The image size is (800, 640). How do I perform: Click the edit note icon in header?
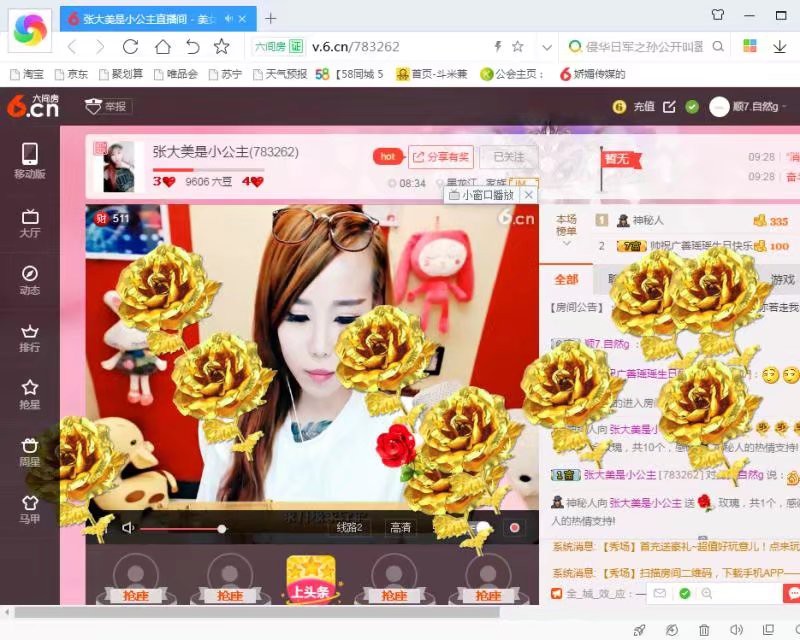click(x=669, y=107)
